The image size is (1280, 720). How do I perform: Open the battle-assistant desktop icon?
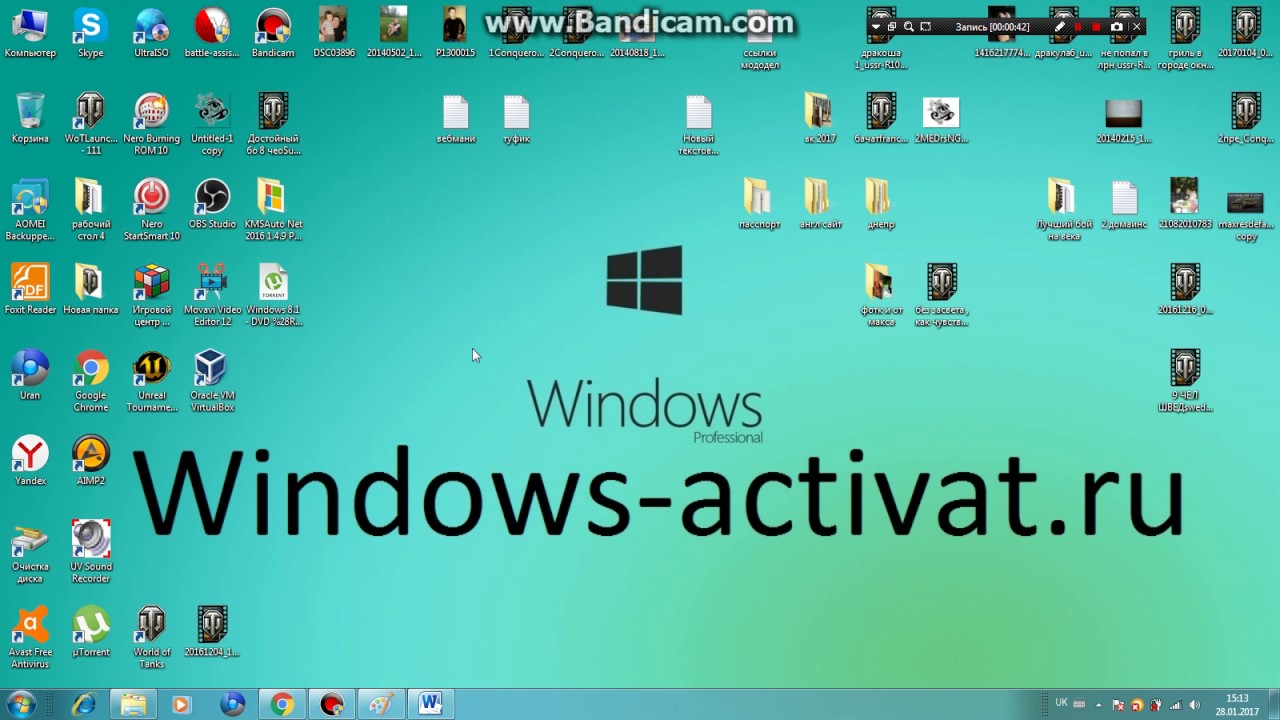pos(212,33)
